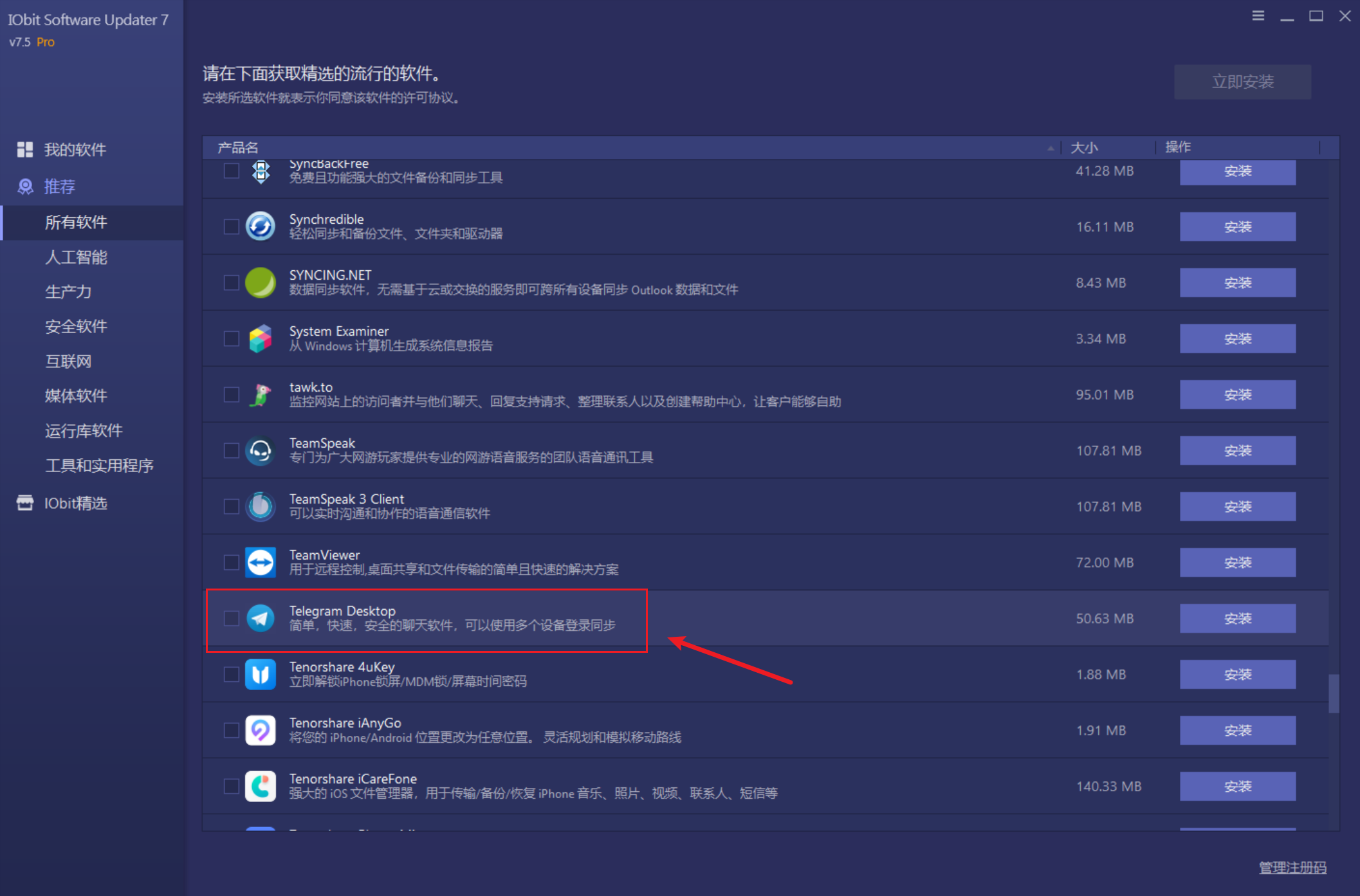
Task: Install Tenorshare iCareFone with 安装 button
Action: (1237, 786)
